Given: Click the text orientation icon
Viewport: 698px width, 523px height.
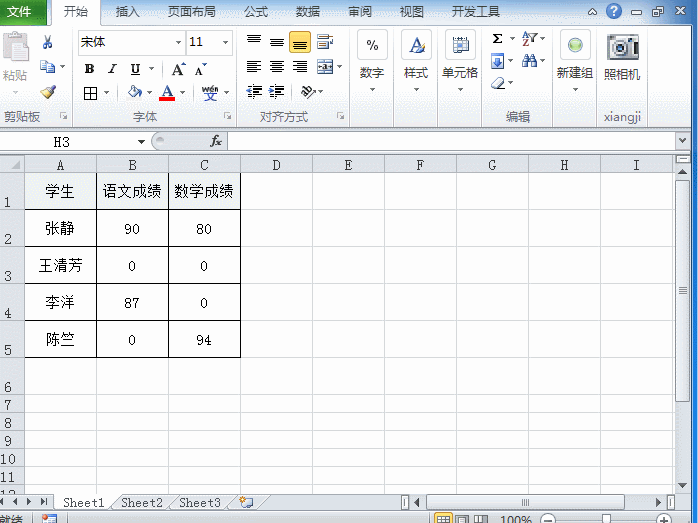Looking at the screenshot, I should coord(308,92).
